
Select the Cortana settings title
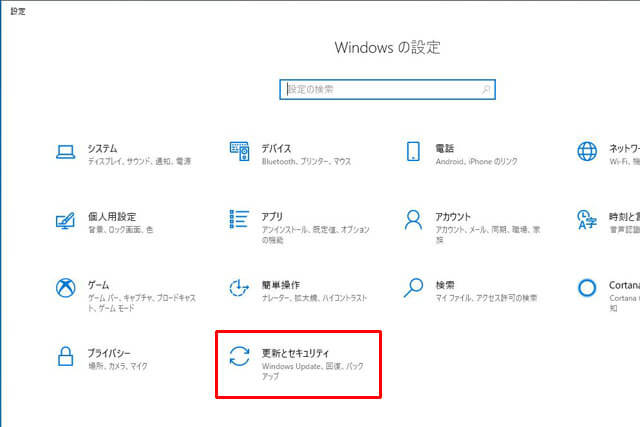(624, 285)
